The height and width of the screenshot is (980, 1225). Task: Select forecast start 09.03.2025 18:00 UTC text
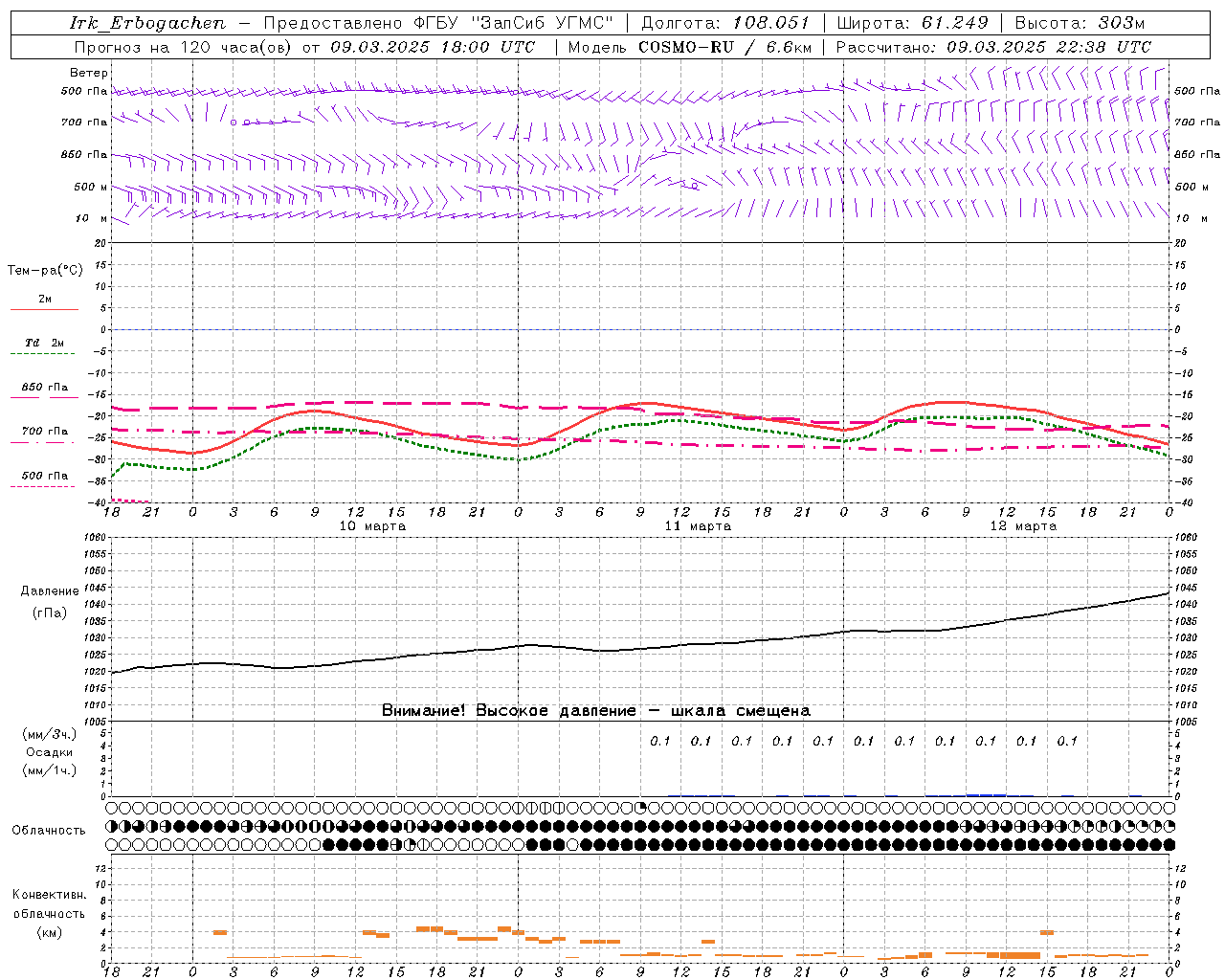433,47
